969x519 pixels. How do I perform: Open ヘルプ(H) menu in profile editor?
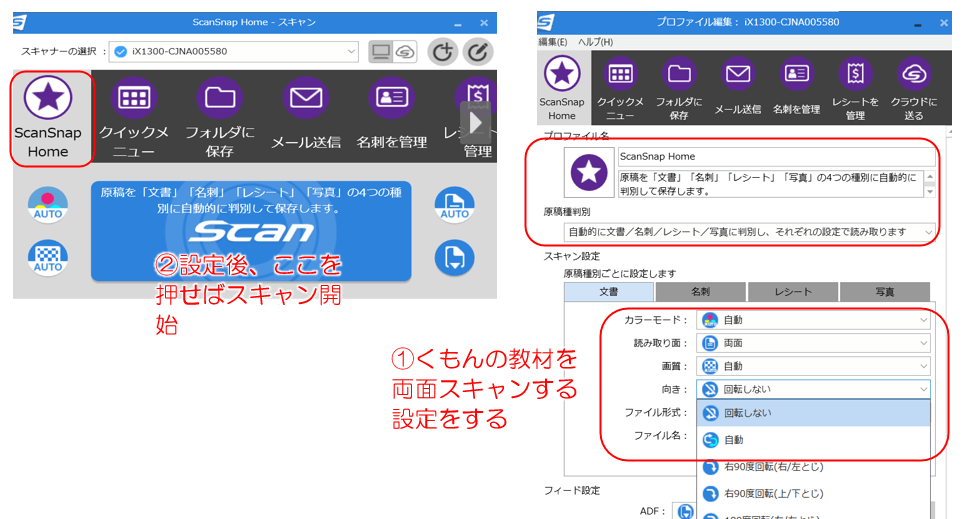pos(595,42)
